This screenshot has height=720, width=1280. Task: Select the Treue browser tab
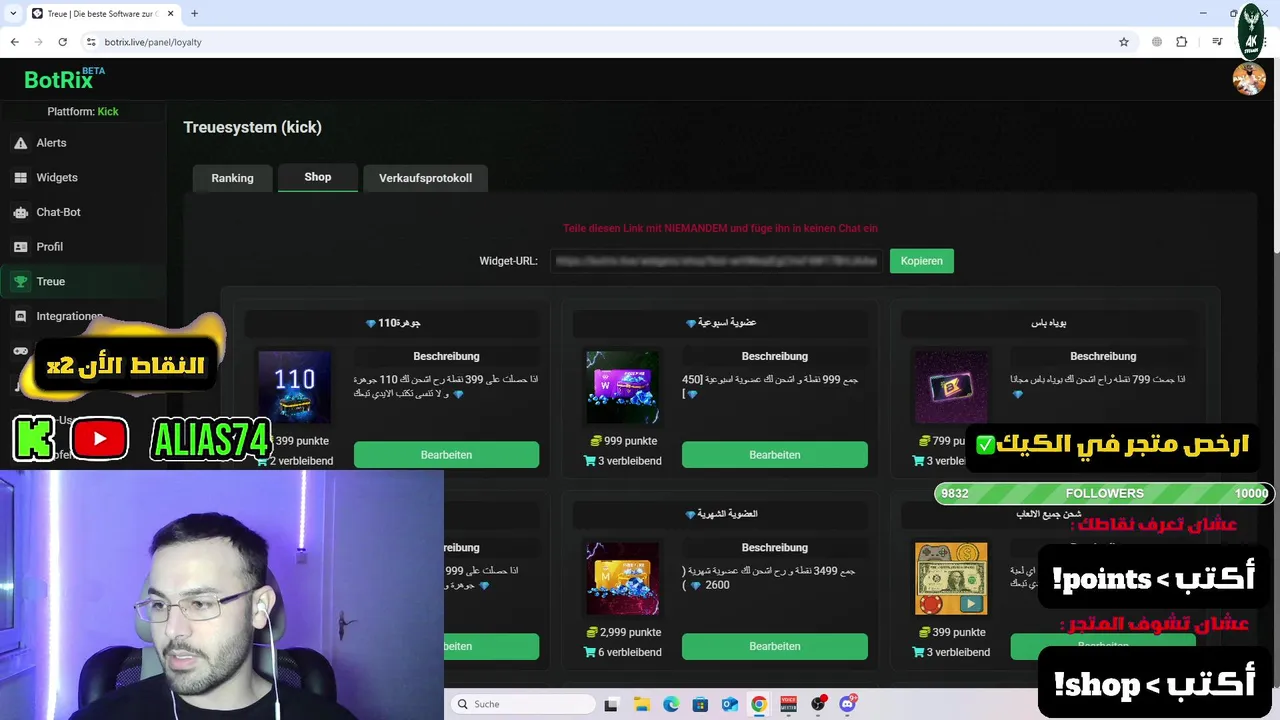coord(102,14)
